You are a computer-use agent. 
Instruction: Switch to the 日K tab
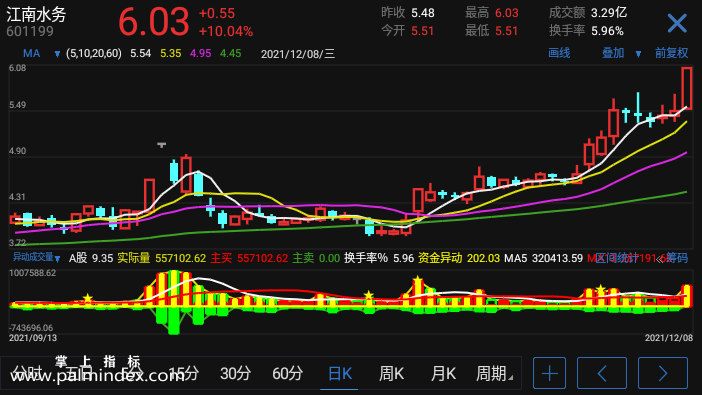(x=340, y=373)
